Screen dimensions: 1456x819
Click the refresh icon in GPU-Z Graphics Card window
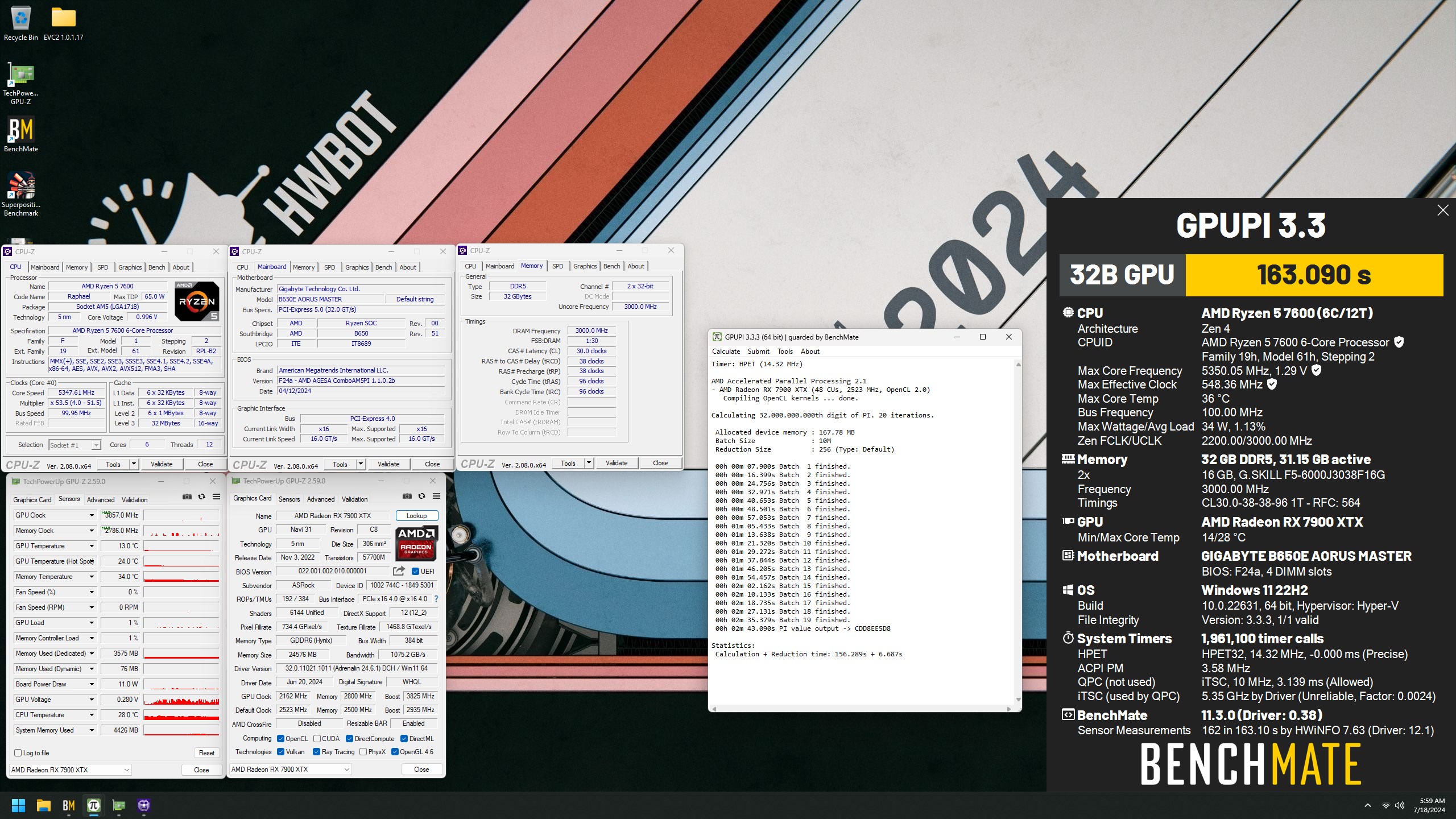(421, 496)
